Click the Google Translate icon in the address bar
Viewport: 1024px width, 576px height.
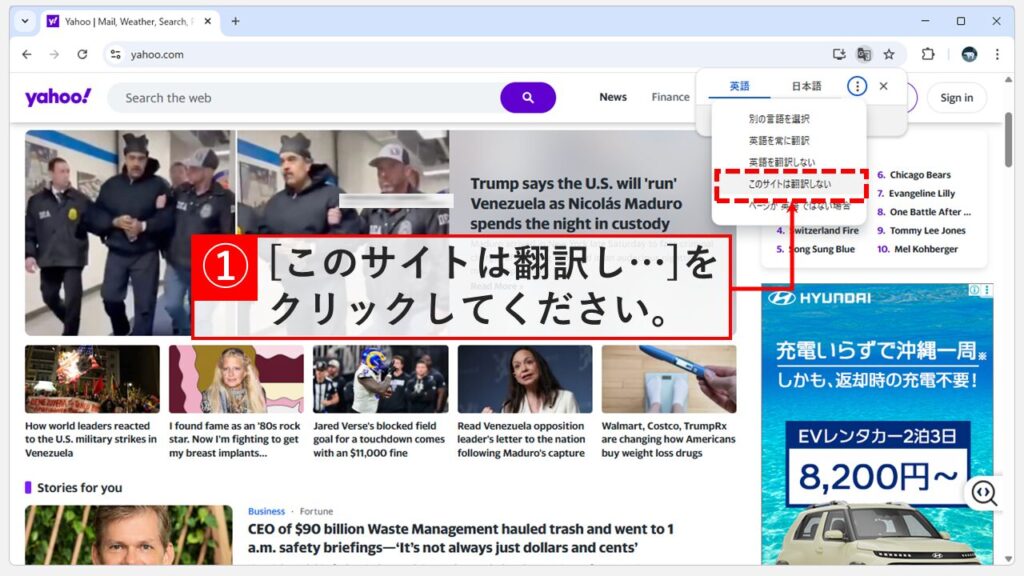(866, 54)
